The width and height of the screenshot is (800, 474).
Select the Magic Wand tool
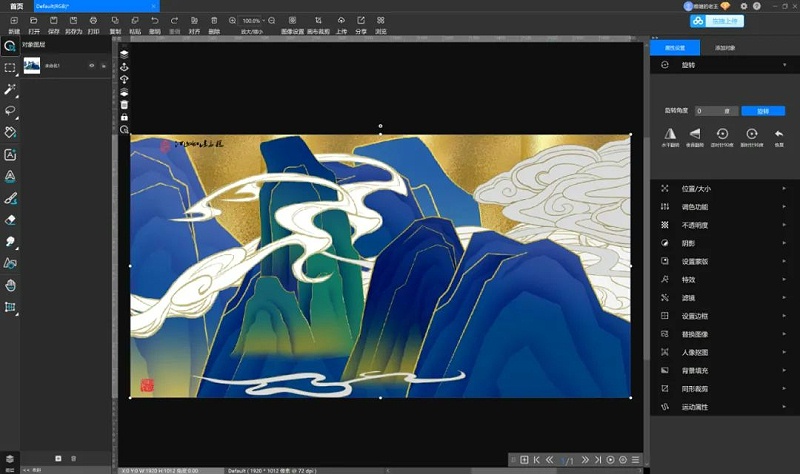click(10, 89)
